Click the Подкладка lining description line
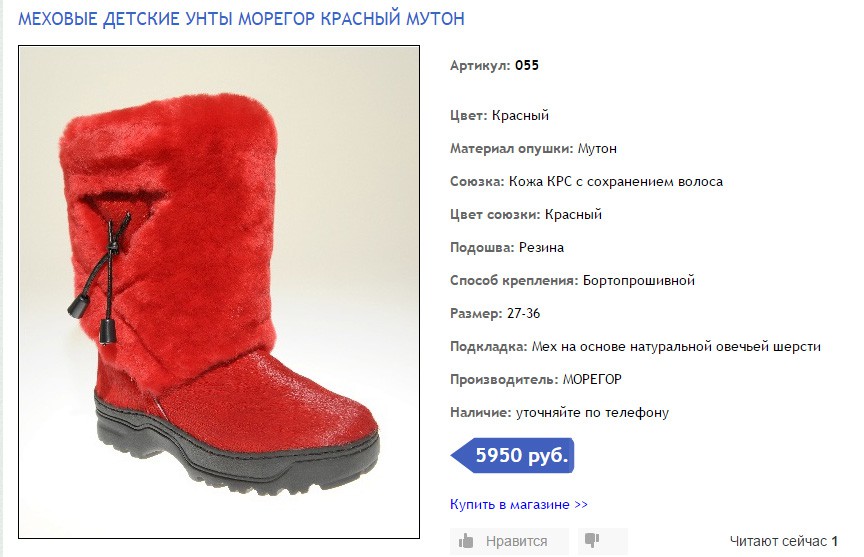The height and width of the screenshot is (557, 864). point(635,347)
